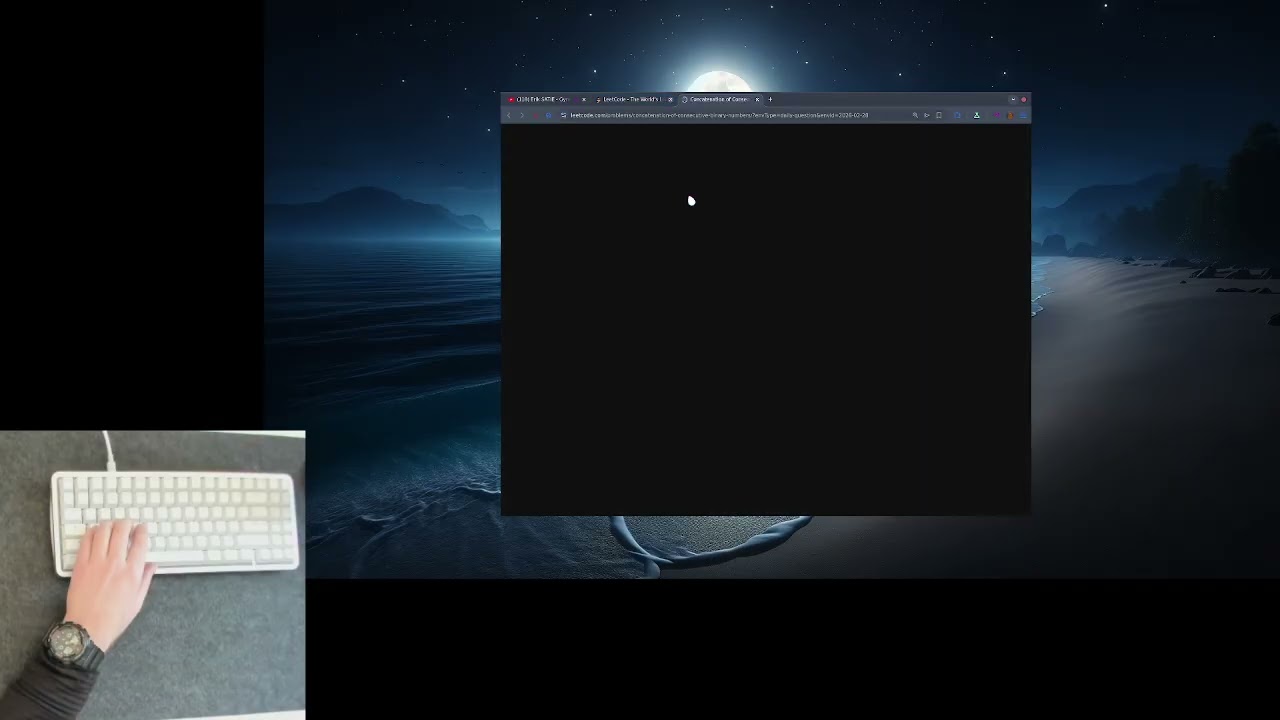Open the flask extension icon in toolbar
The width and height of the screenshot is (1280, 720).
pyautogui.click(x=976, y=115)
